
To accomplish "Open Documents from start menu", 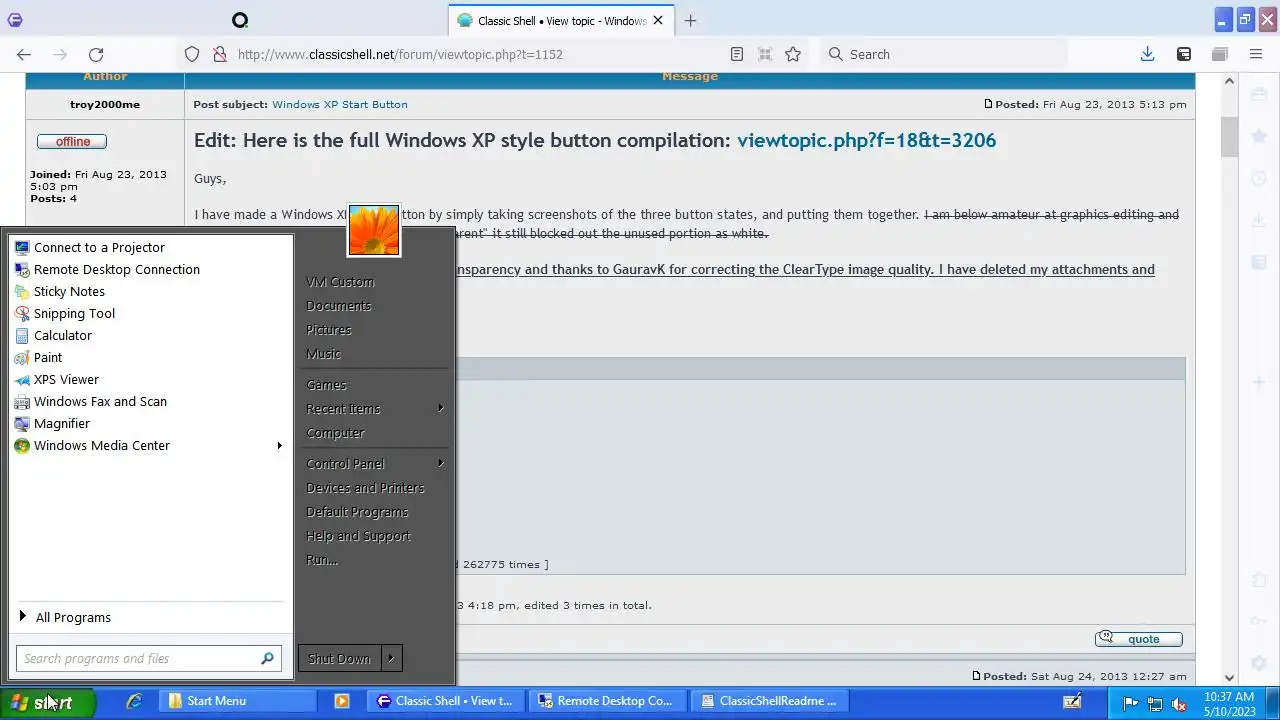I will [375, 306].
